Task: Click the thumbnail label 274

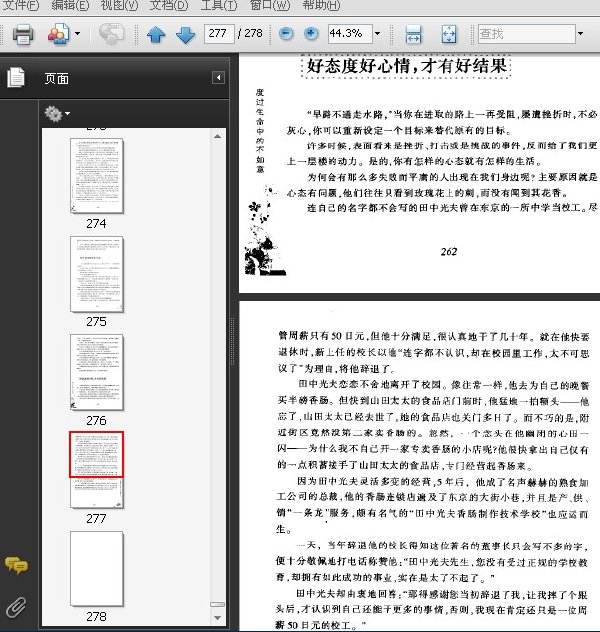Action: coord(96,223)
